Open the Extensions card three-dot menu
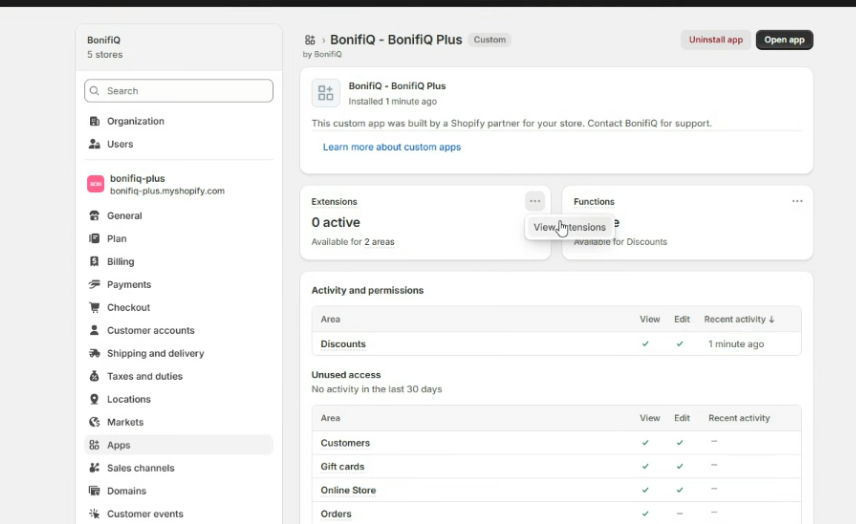Viewport: 856px width, 524px height. point(534,201)
